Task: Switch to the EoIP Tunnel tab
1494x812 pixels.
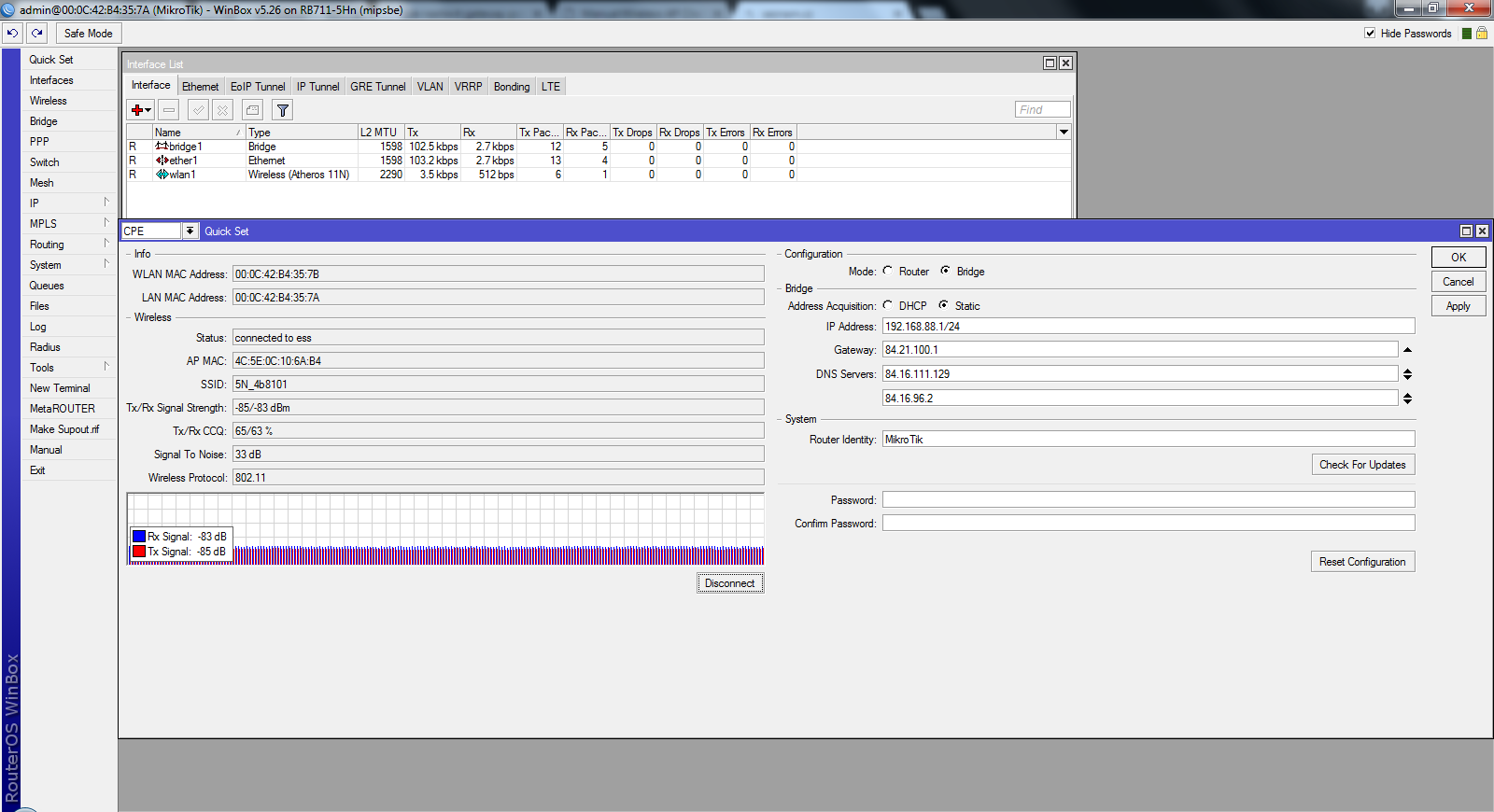Action: pyautogui.click(x=258, y=86)
